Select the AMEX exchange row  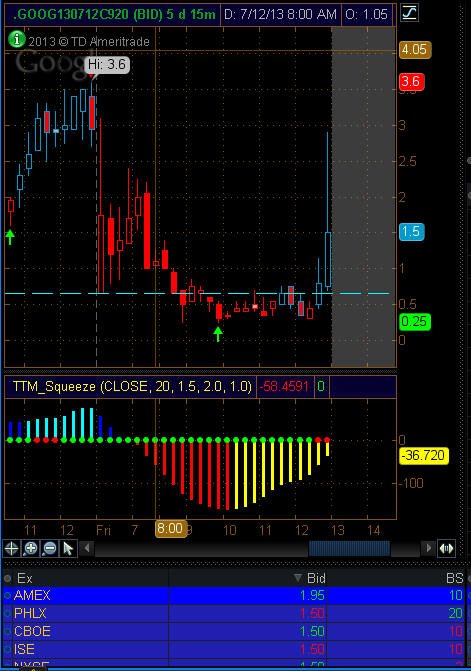tap(235, 595)
